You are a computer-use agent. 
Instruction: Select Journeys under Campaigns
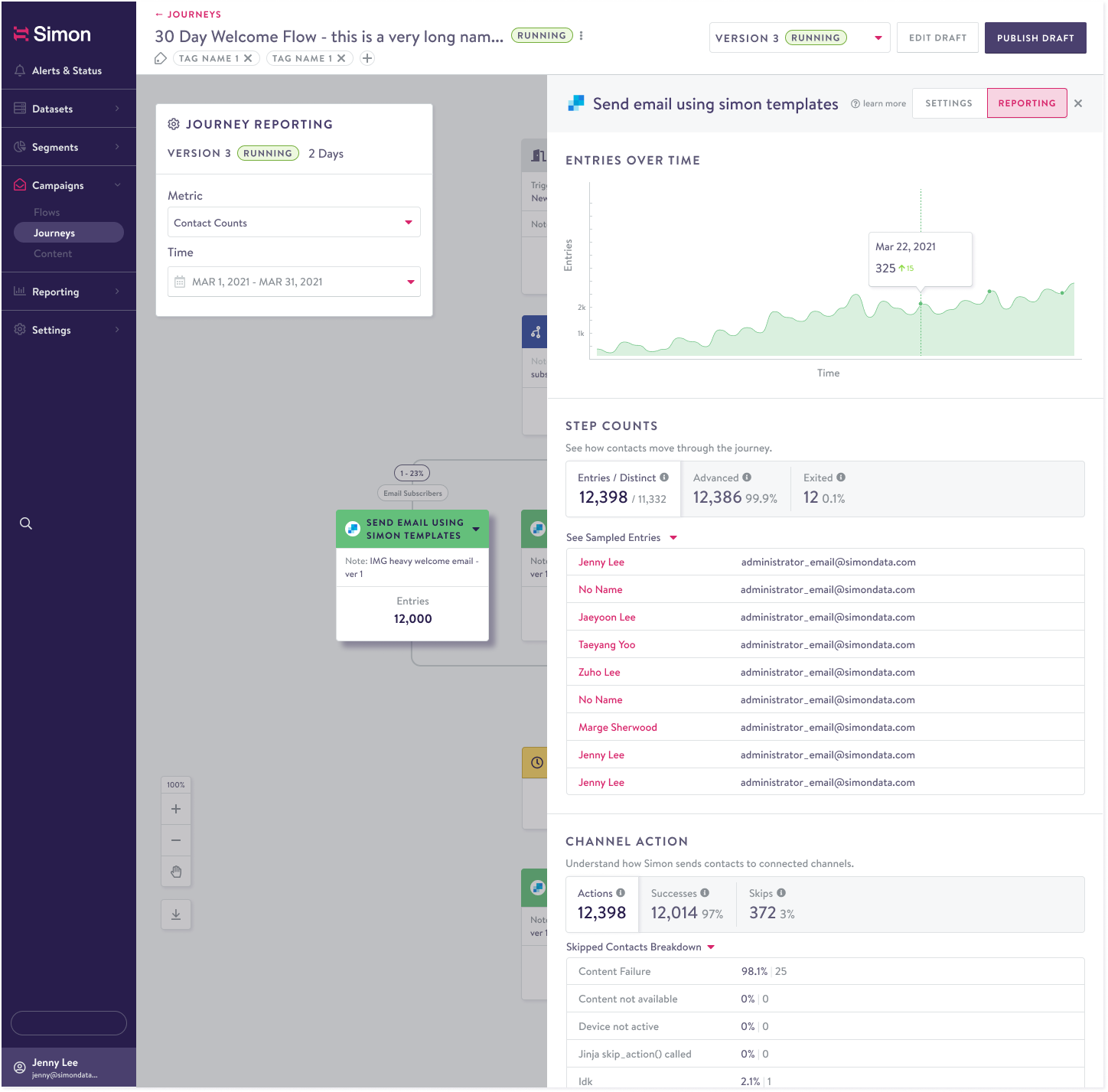(x=69, y=233)
